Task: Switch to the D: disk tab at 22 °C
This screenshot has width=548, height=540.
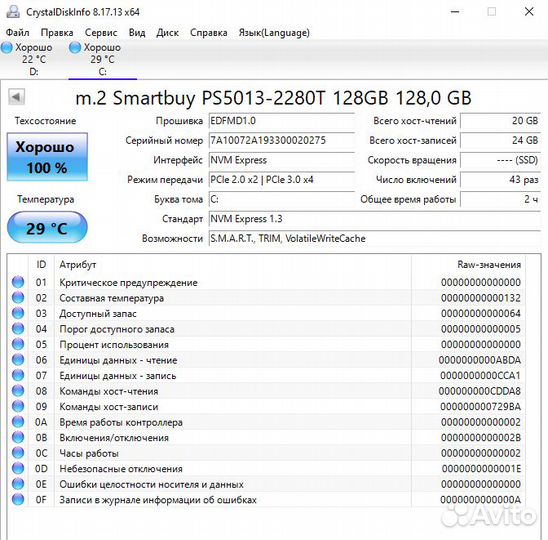Action: 34,59
